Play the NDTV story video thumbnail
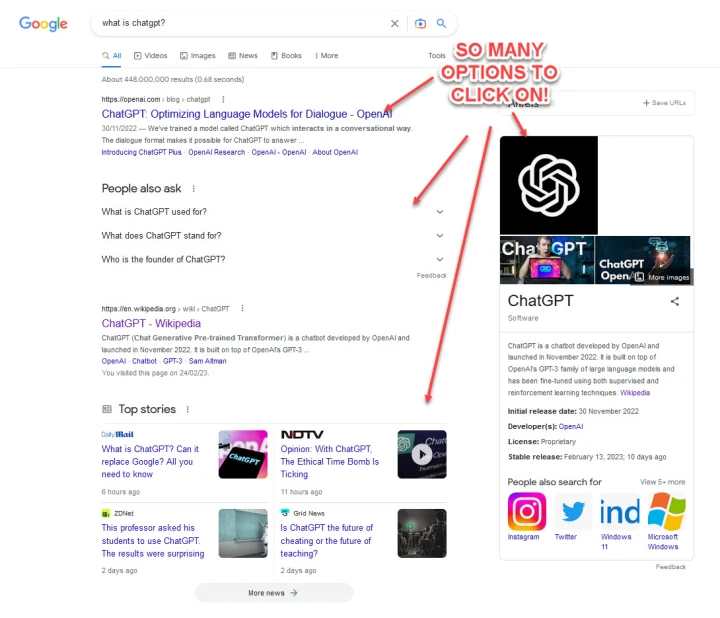The image size is (720, 618). point(422,455)
